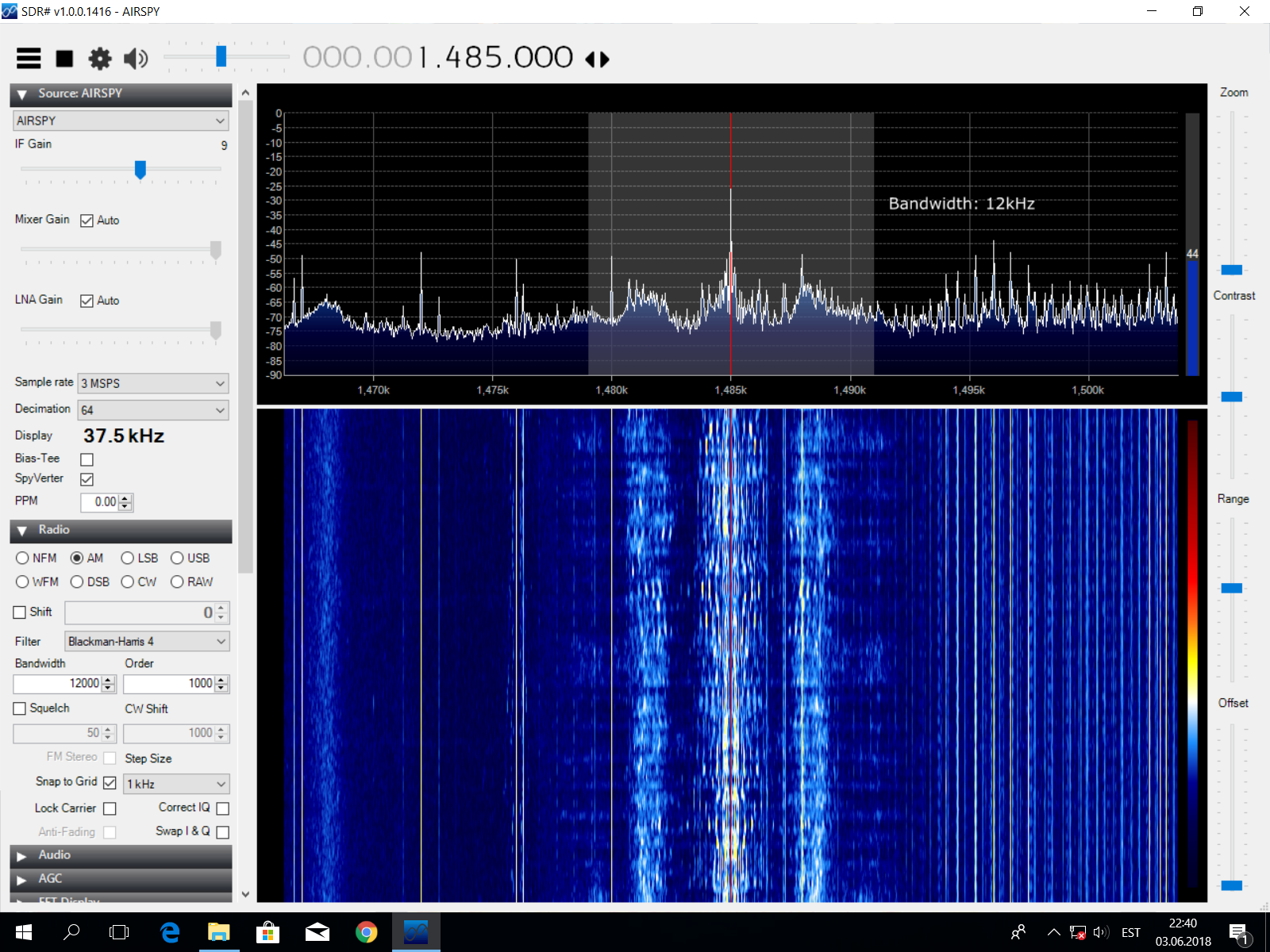Open File Explorer from the taskbar

[x=218, y=932]
